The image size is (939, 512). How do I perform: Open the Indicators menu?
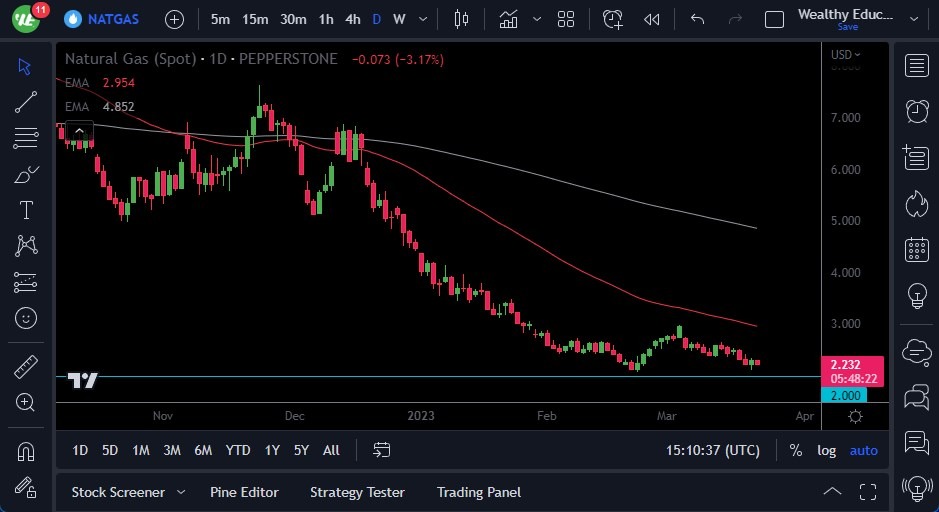(508, 20)
